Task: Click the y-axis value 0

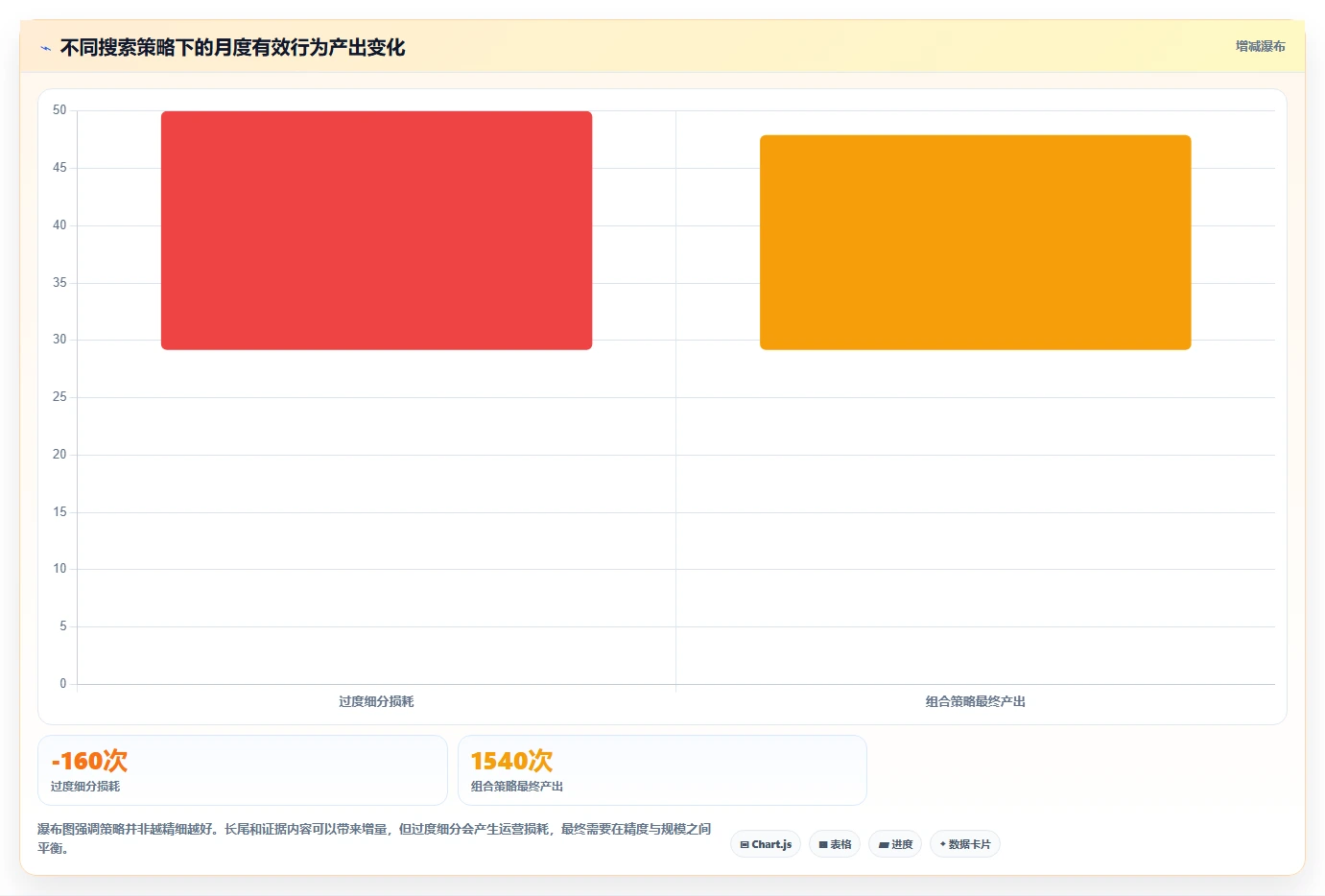Action: pyautogui.click(x=63, y=683)
